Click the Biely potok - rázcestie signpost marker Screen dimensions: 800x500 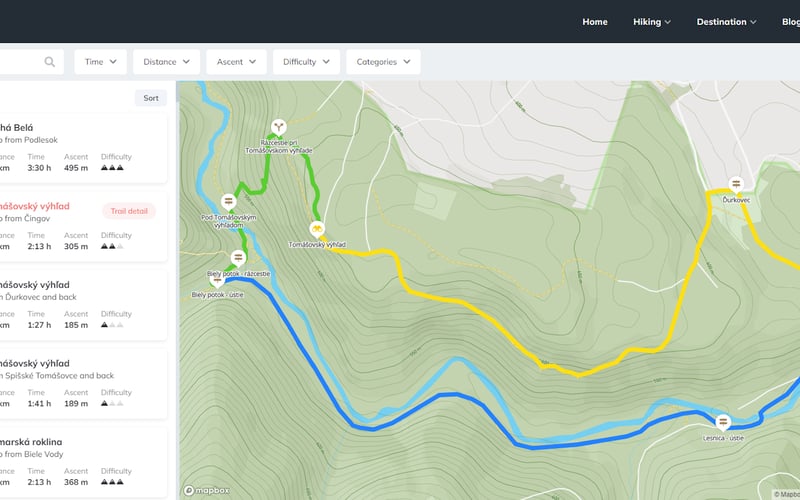[x=238, y=258]
